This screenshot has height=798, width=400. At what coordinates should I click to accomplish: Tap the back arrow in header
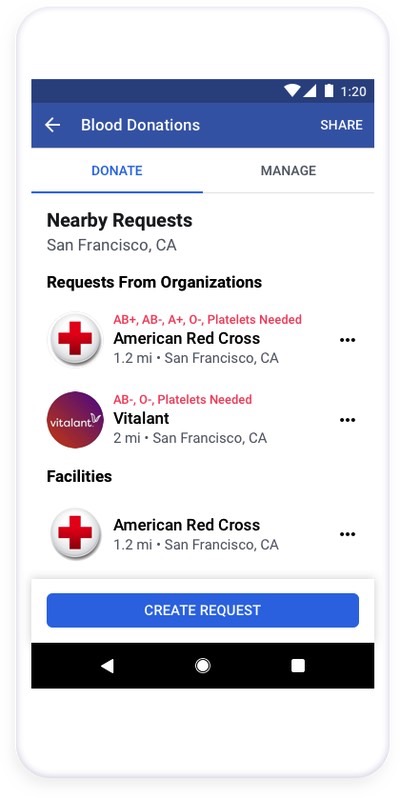pyautogui.click(x=52, y=125)
